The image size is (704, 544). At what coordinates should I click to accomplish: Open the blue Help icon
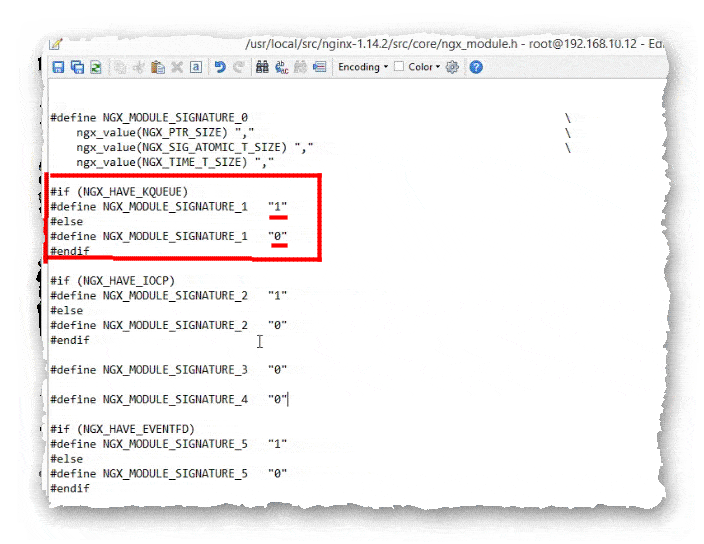point(476,67)
